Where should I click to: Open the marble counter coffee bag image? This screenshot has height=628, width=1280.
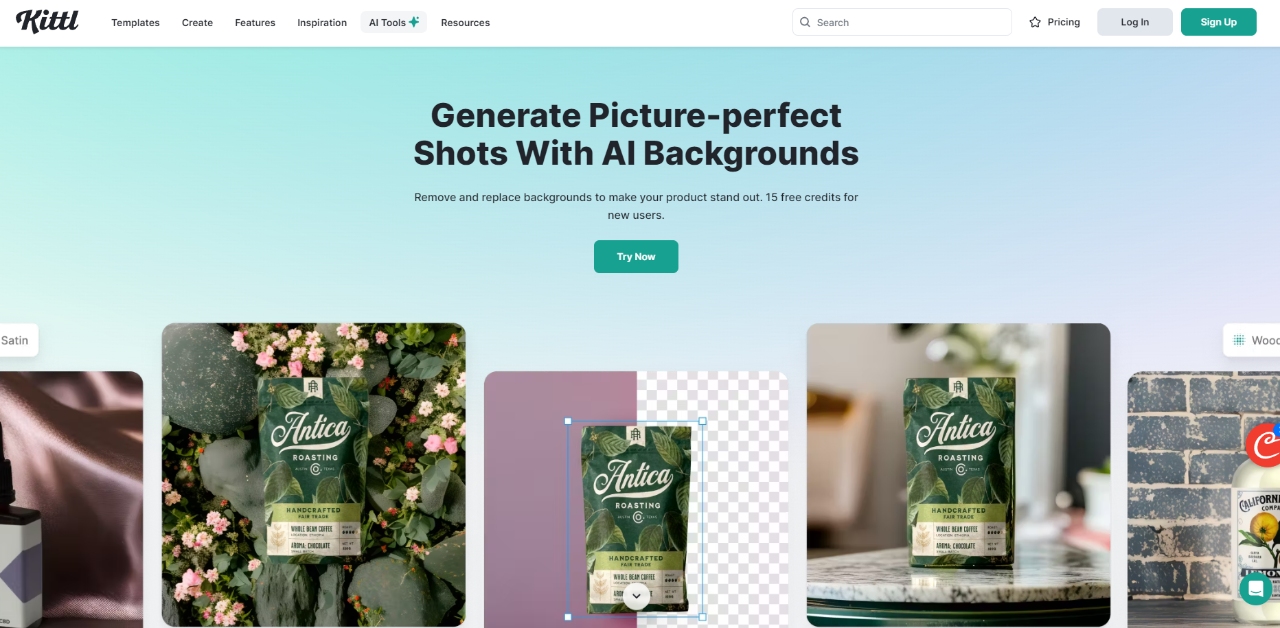click(x=958, y=474)
